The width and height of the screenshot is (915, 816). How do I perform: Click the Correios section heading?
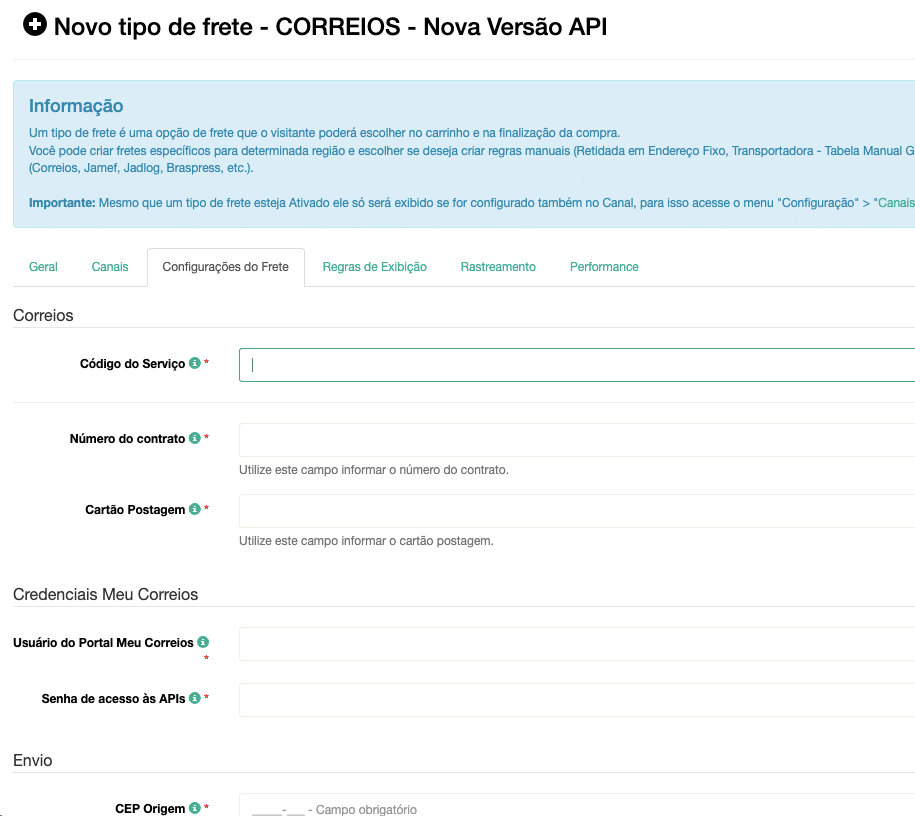click(43, 315)
